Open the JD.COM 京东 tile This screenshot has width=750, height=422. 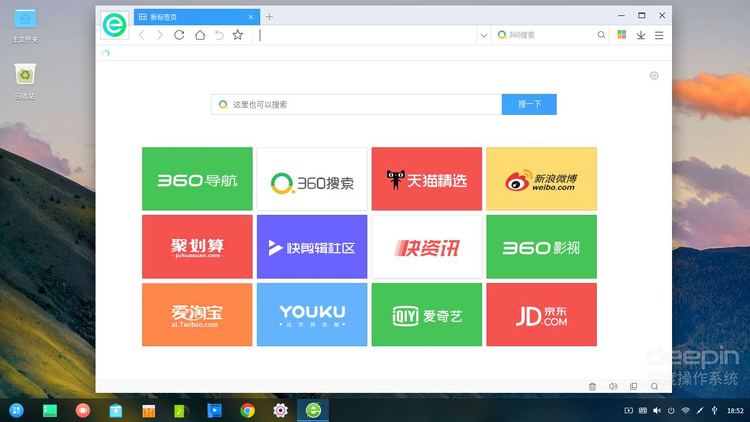point(541,314)
